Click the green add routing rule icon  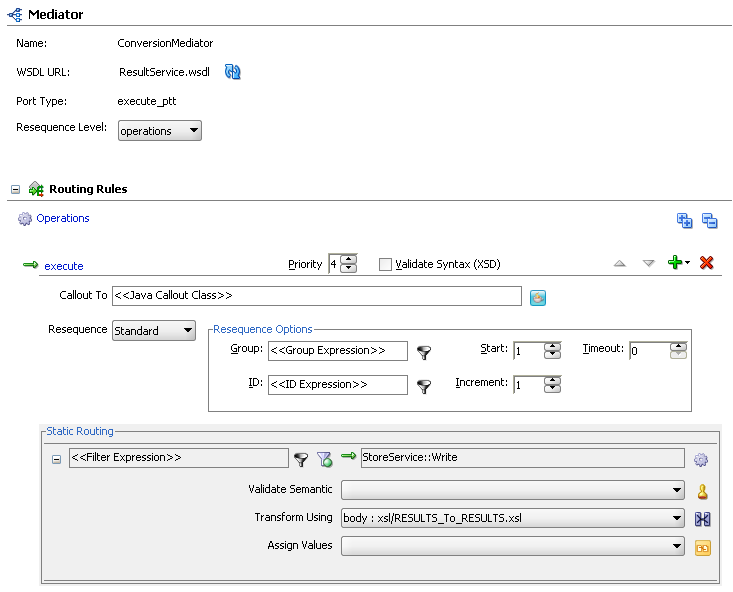click(676, 263)
